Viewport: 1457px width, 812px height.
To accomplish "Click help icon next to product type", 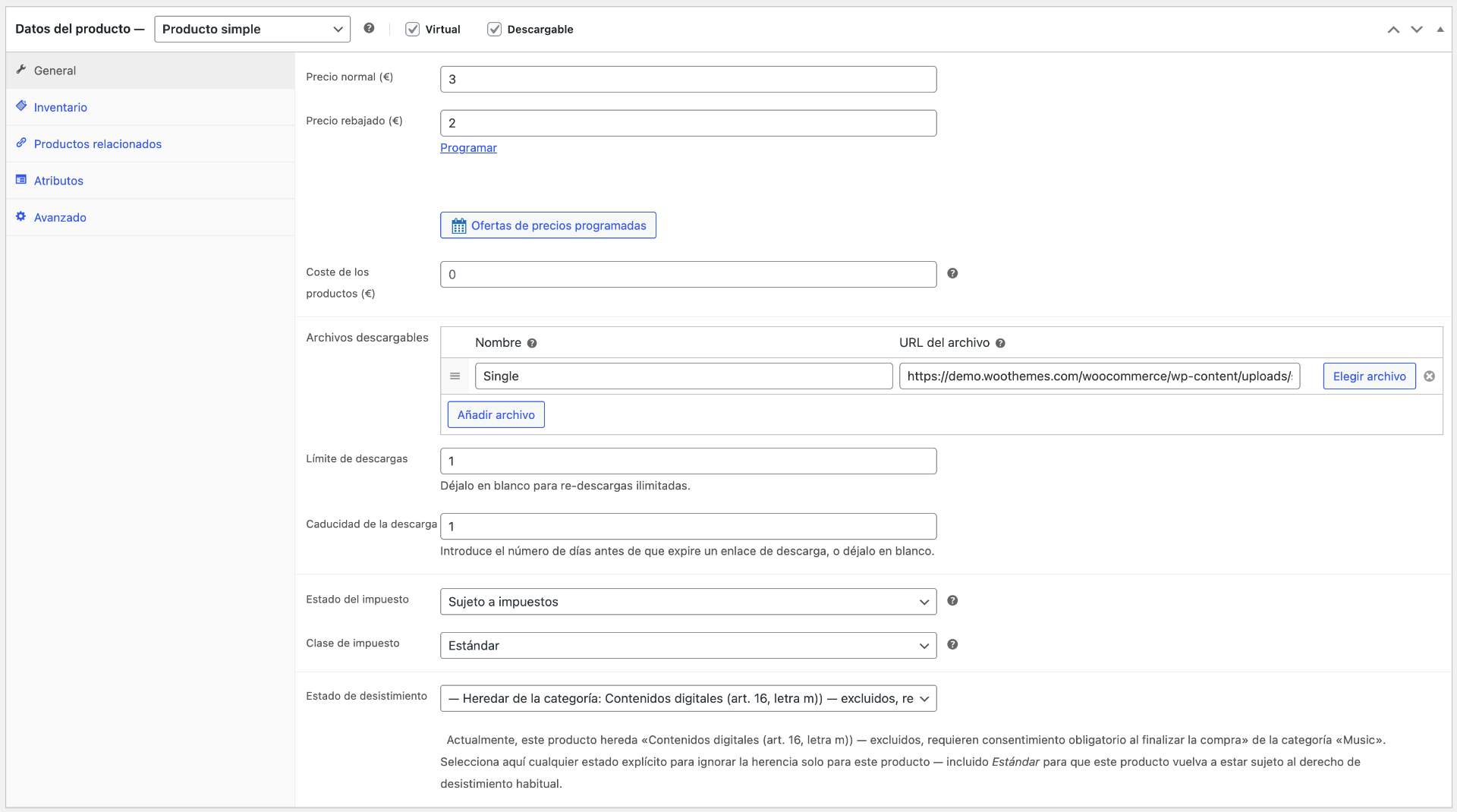I will pos(369,28).
